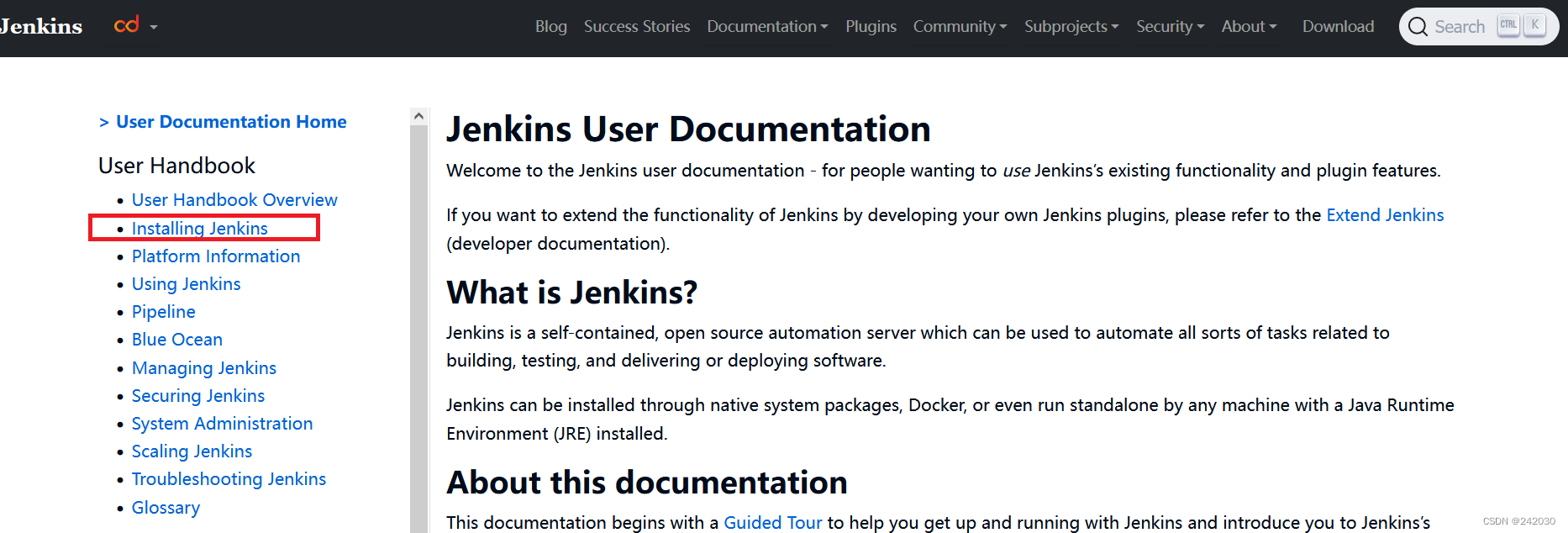This screenshot has height=533, width=1568.
Task: Click the sidebar scrollbar up arrow
Action: (418, 116)
